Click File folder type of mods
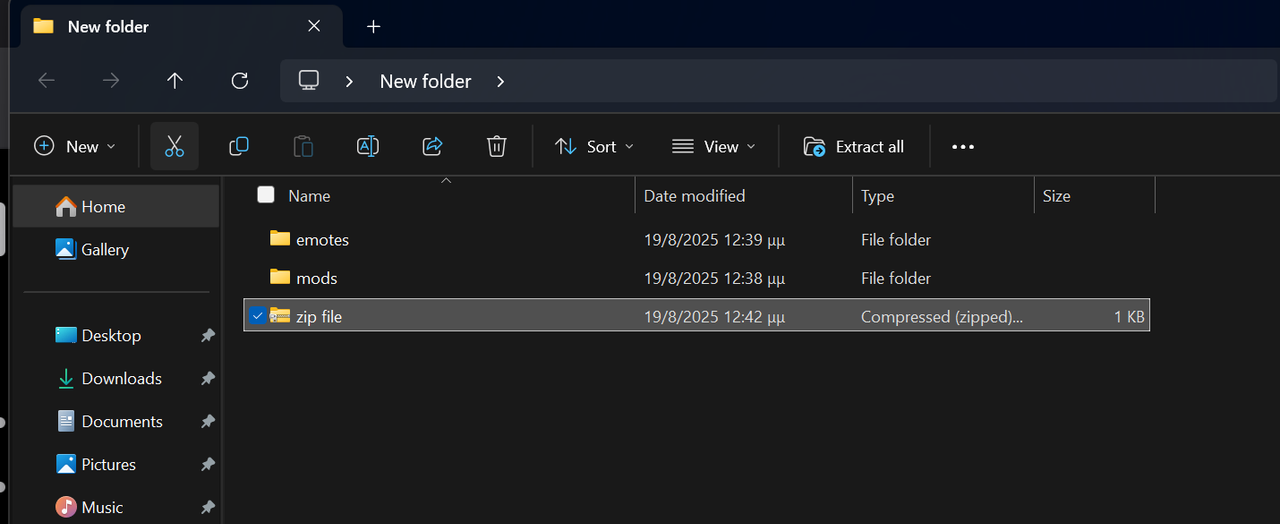Image resolution: width=1280 pixels, height=524 pixels. click(896, 278)
